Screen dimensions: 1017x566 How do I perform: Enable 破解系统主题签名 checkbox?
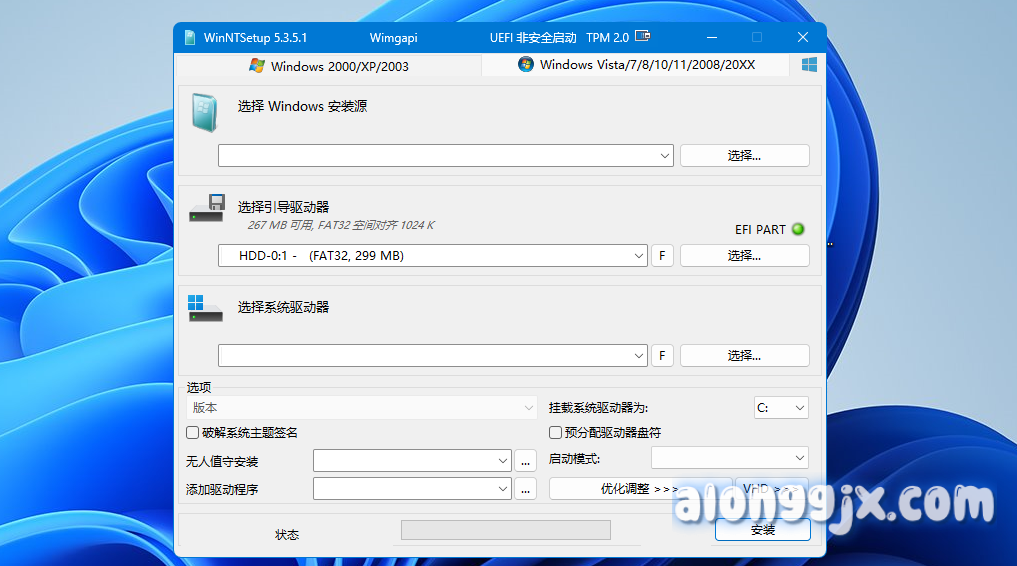point(193,433)
